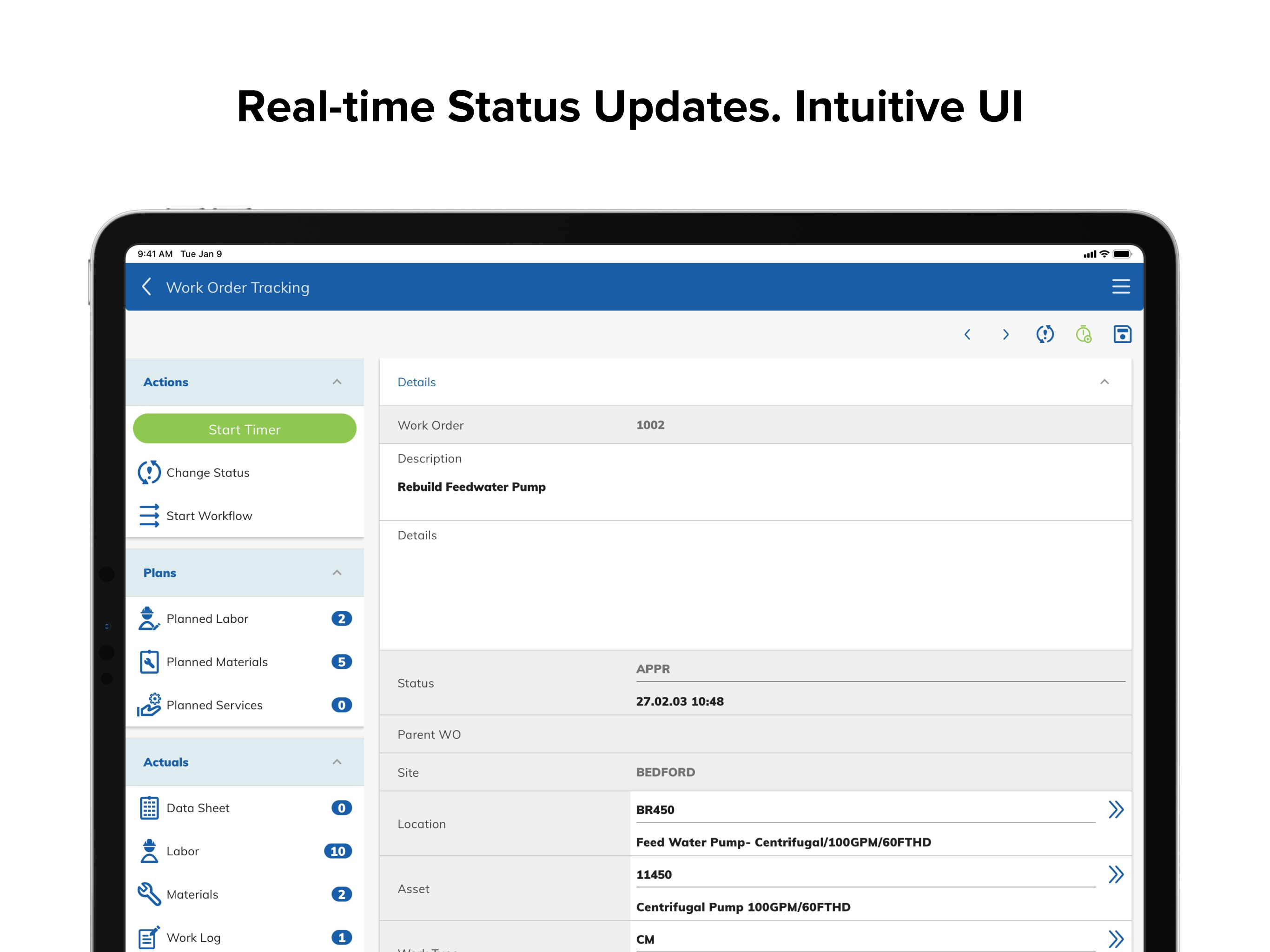Viewport: 1270px width, 952px height.
Task: Select the Start Workflow icon
Action: (x=149, y=516)
